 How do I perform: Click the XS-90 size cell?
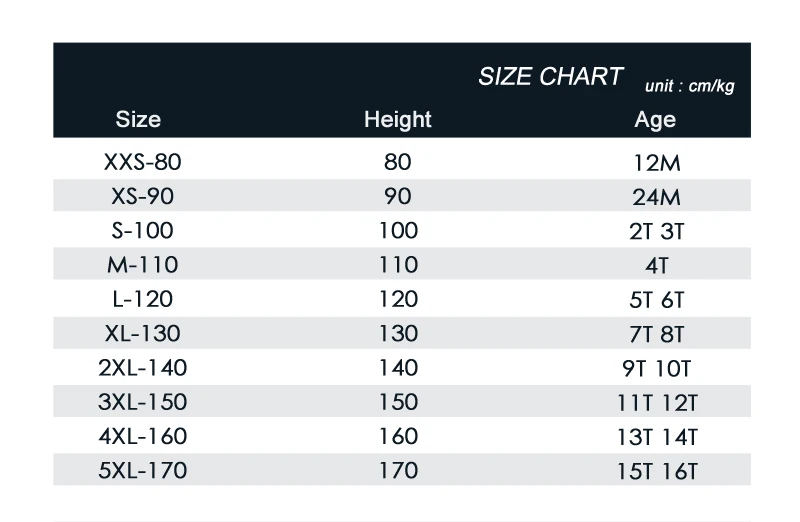pos(143,196)
